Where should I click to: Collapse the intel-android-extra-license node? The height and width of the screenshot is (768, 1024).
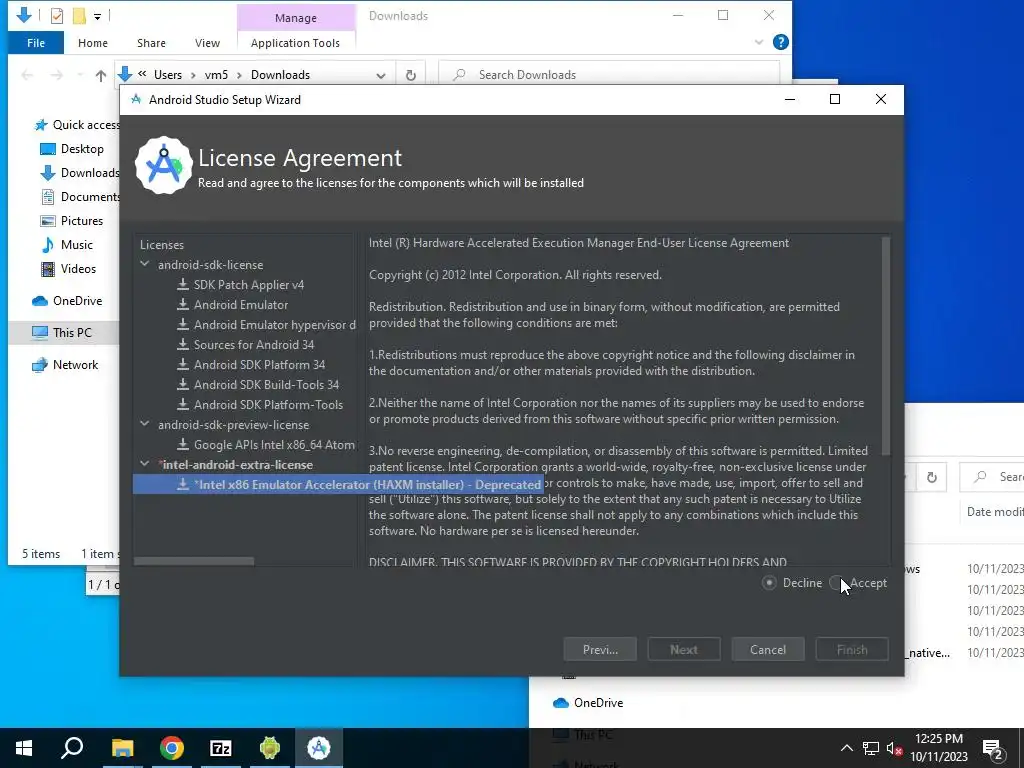145,464
